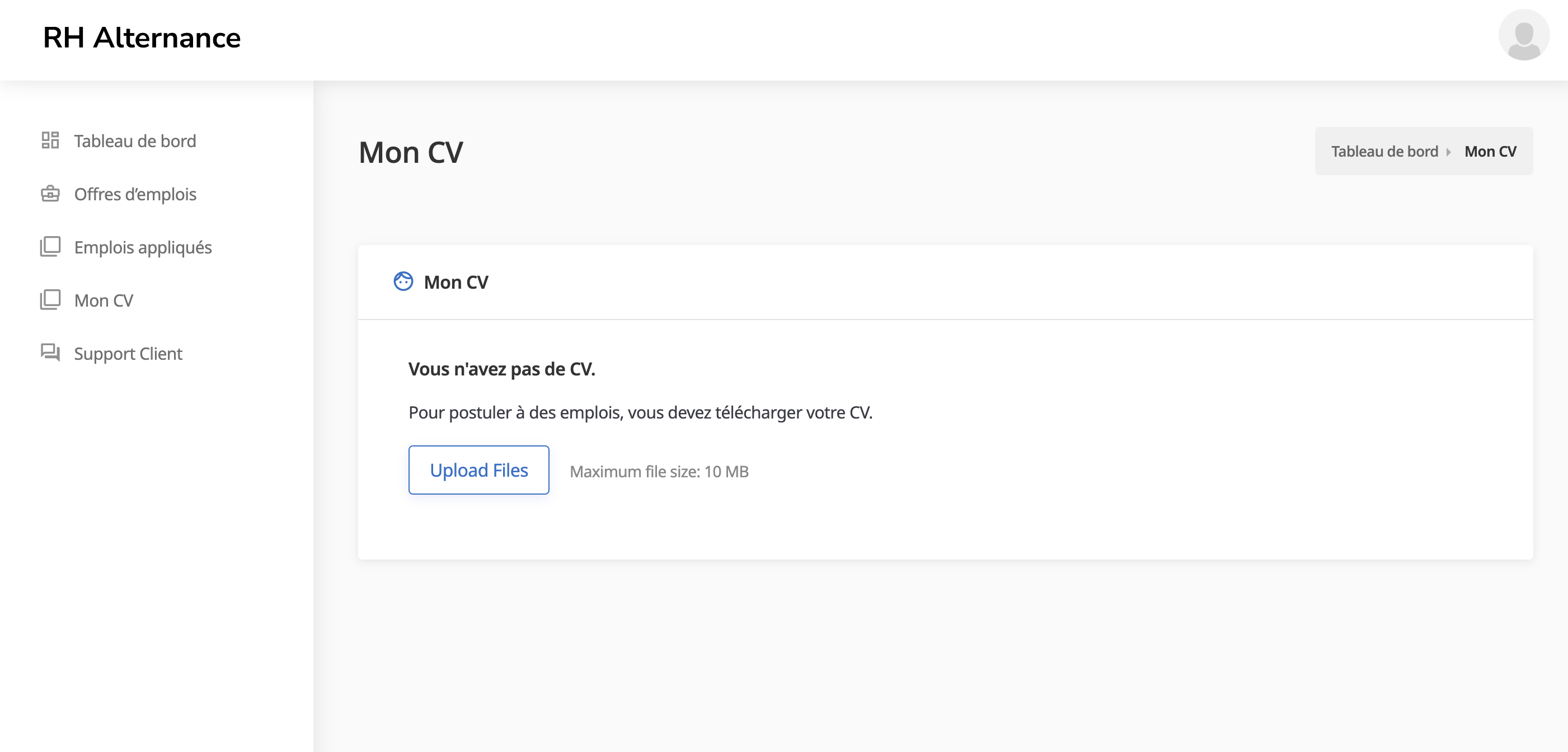Click the Emplois appliqués sidebar icon
The image size is (1568, 752).
[50, 247]
